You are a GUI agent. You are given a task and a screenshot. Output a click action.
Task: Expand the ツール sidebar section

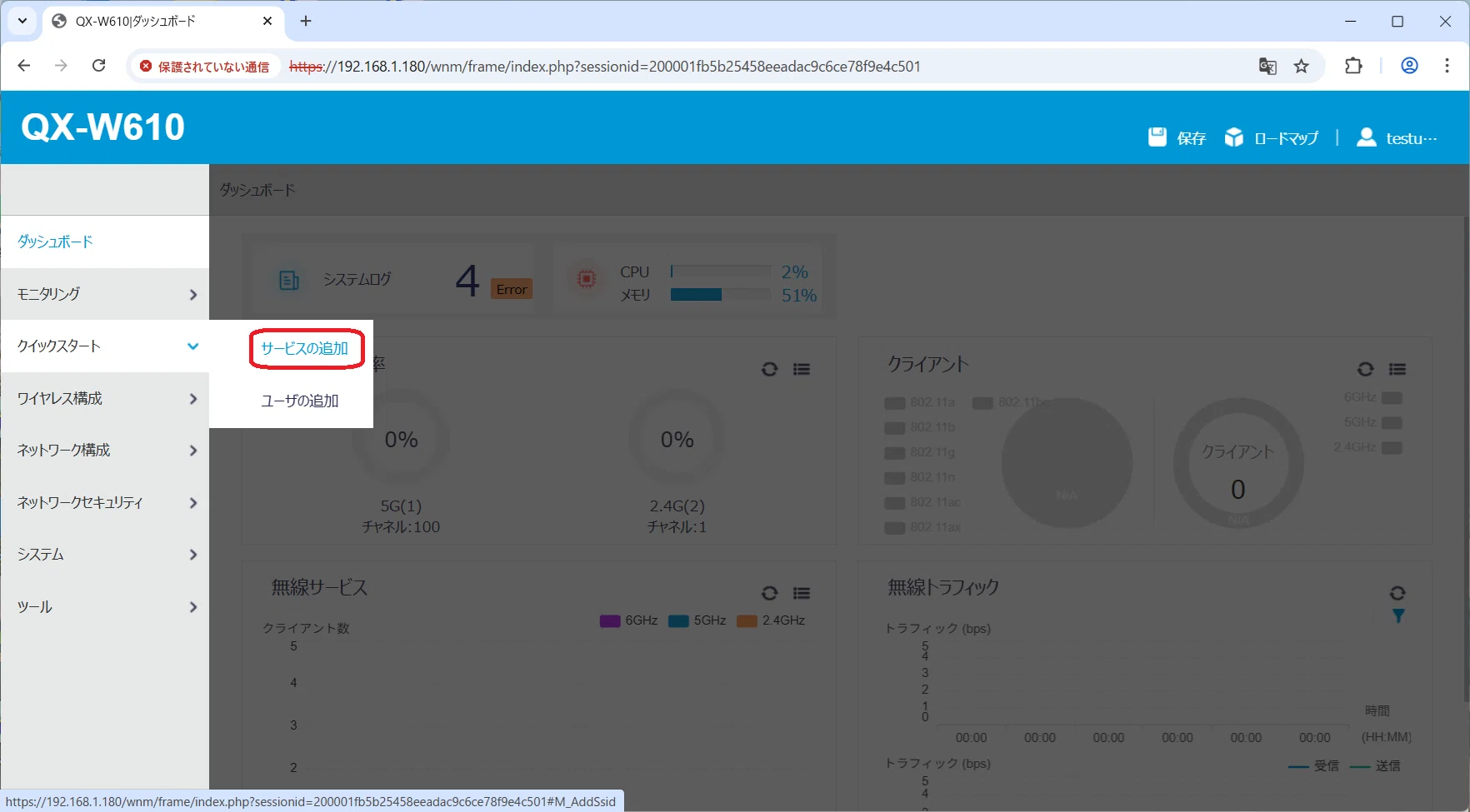pyautogui.click(x=105, y=606)
